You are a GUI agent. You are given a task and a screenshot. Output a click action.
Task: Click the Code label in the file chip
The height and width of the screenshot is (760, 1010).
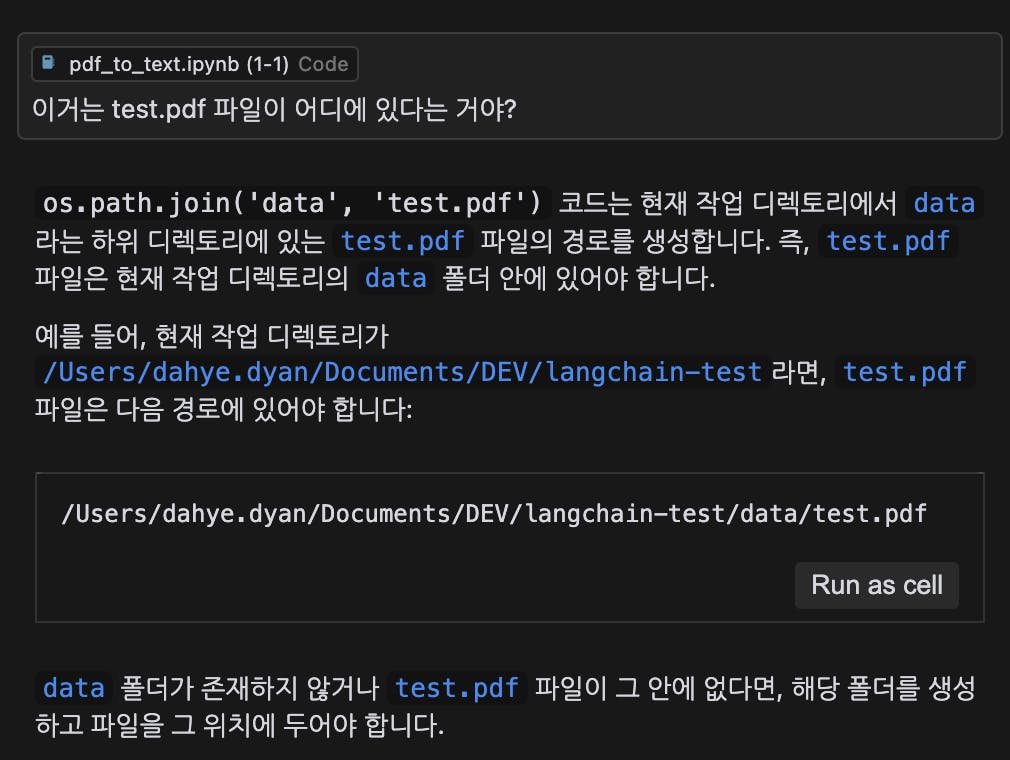pyautogui.click(x=323, y=64)
